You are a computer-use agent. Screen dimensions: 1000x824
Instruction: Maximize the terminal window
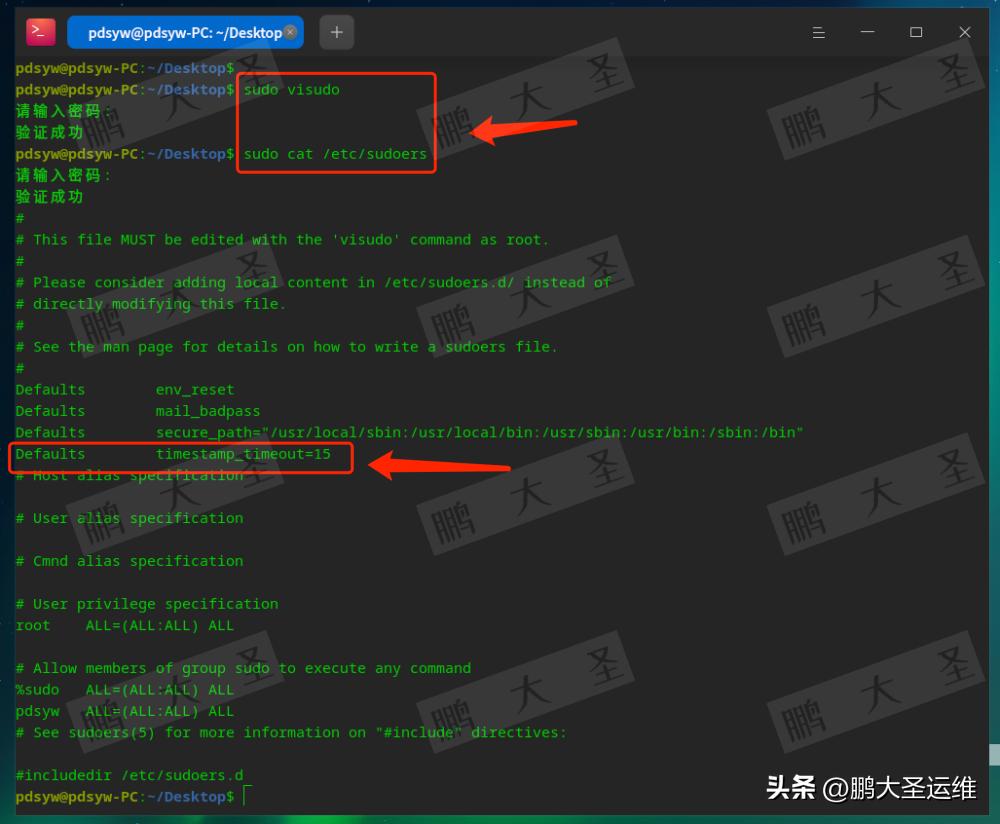pyautogui.click(x=916, y=32)
